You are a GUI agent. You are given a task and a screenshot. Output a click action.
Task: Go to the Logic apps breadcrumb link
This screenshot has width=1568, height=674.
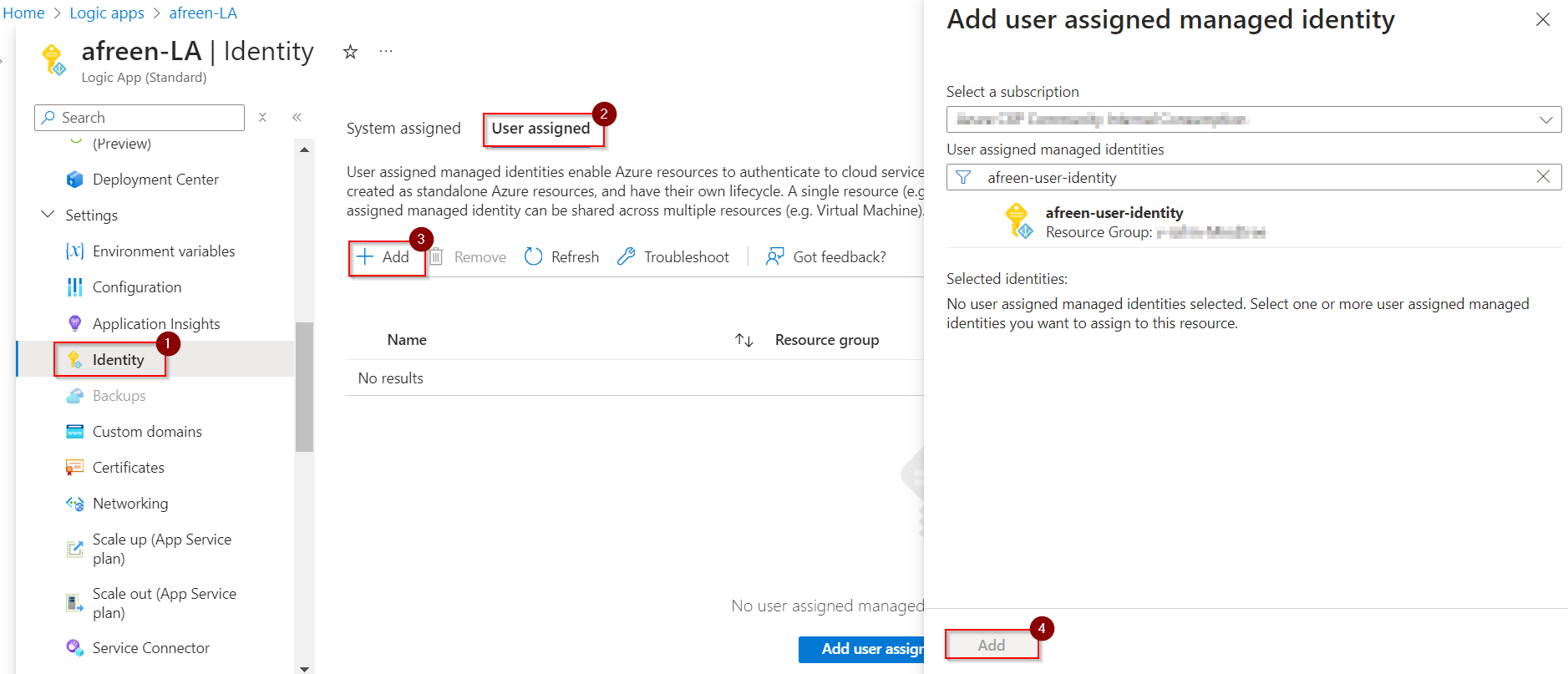[107, 13]
